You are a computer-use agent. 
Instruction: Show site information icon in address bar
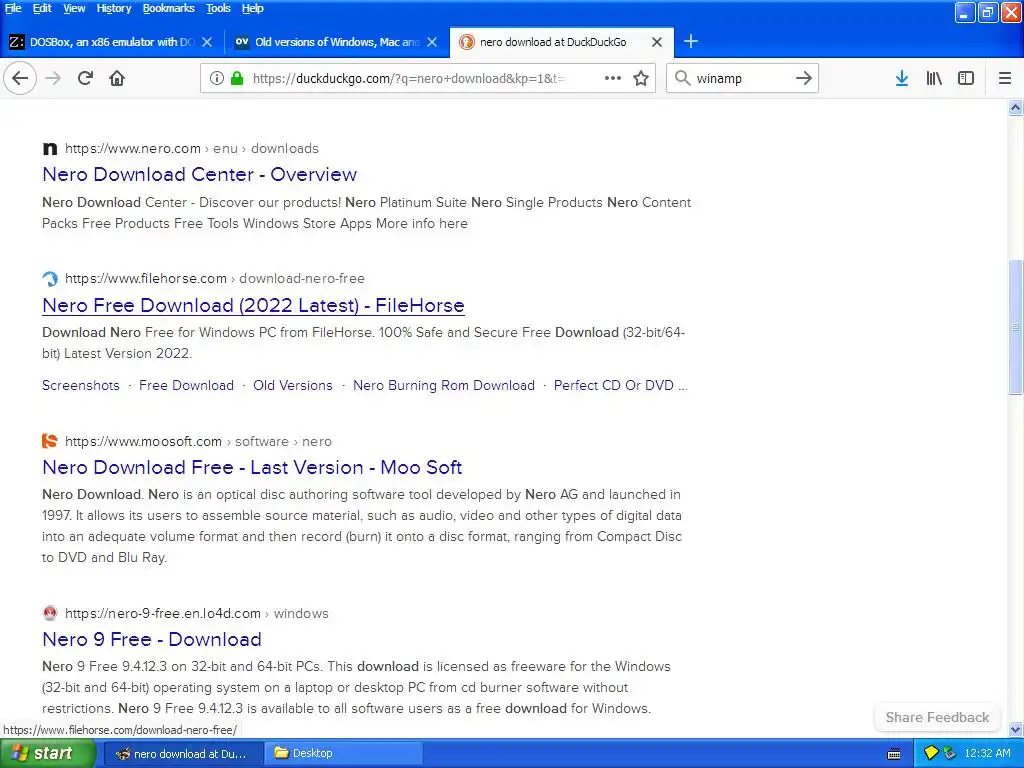[217, 78]
